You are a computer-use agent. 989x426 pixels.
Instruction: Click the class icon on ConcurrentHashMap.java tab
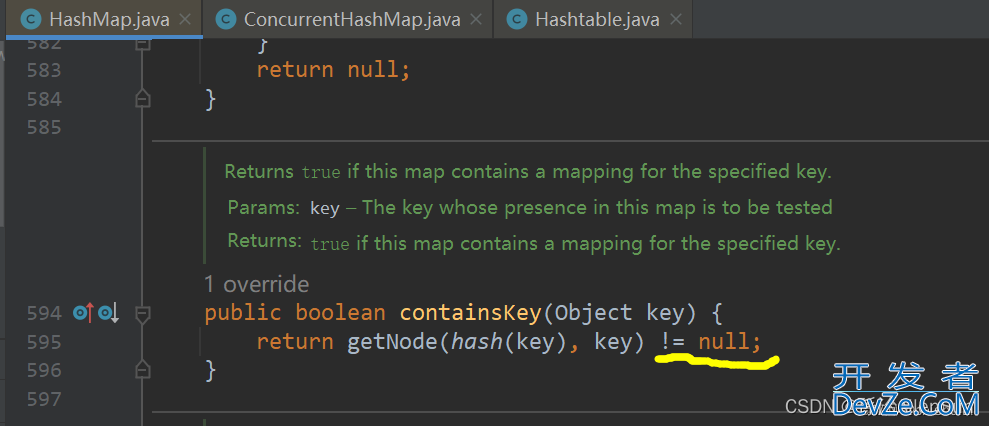[x=225, y=20]
